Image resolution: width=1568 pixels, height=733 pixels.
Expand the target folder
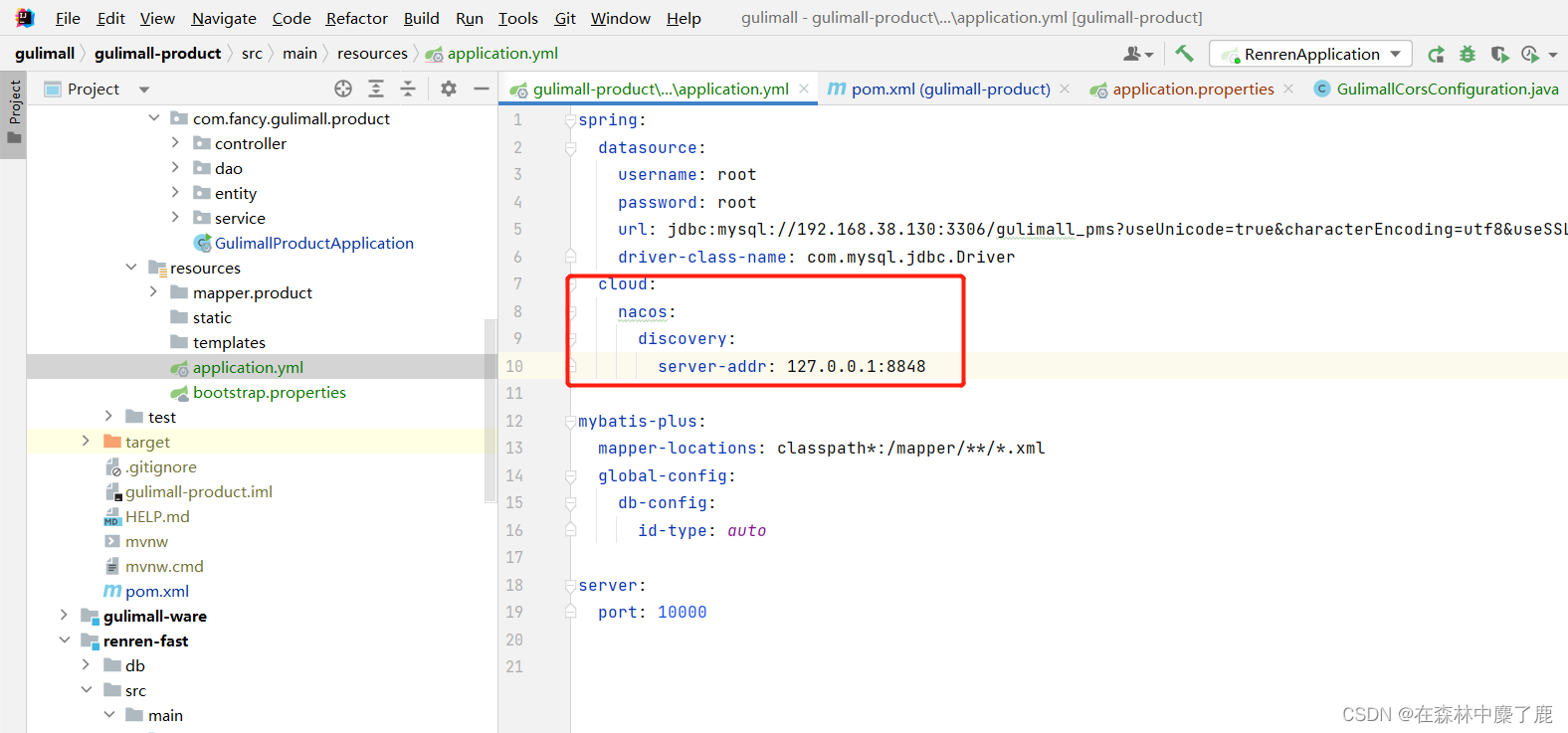click(x=86, y=442)
